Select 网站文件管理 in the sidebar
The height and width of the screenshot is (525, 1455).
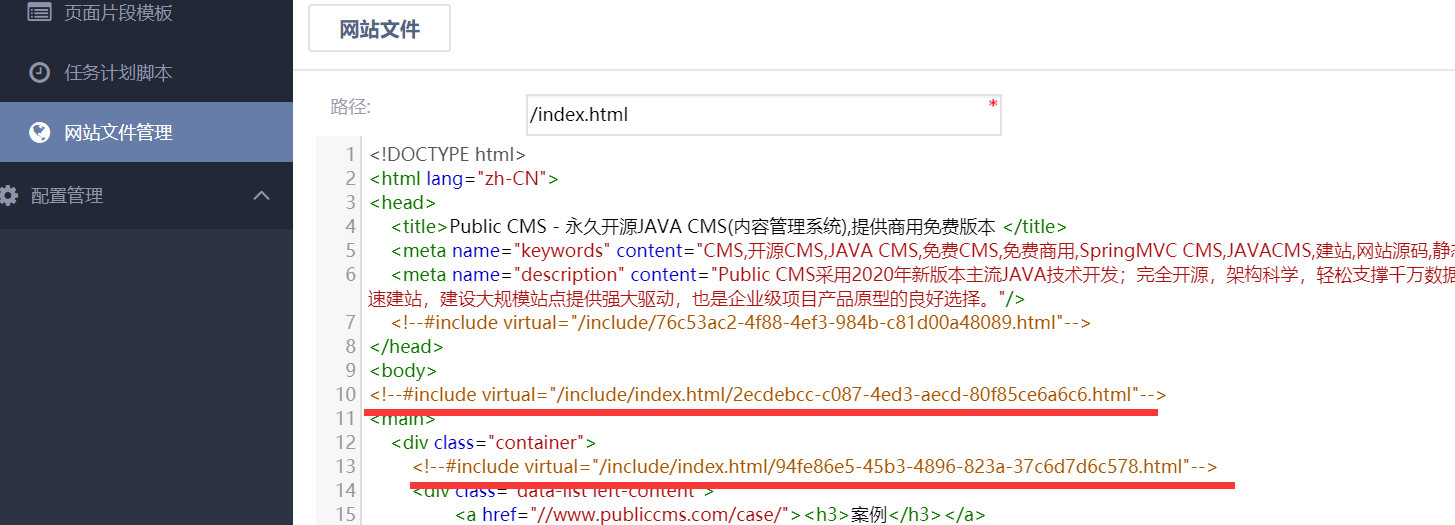(x=118, y=132)
